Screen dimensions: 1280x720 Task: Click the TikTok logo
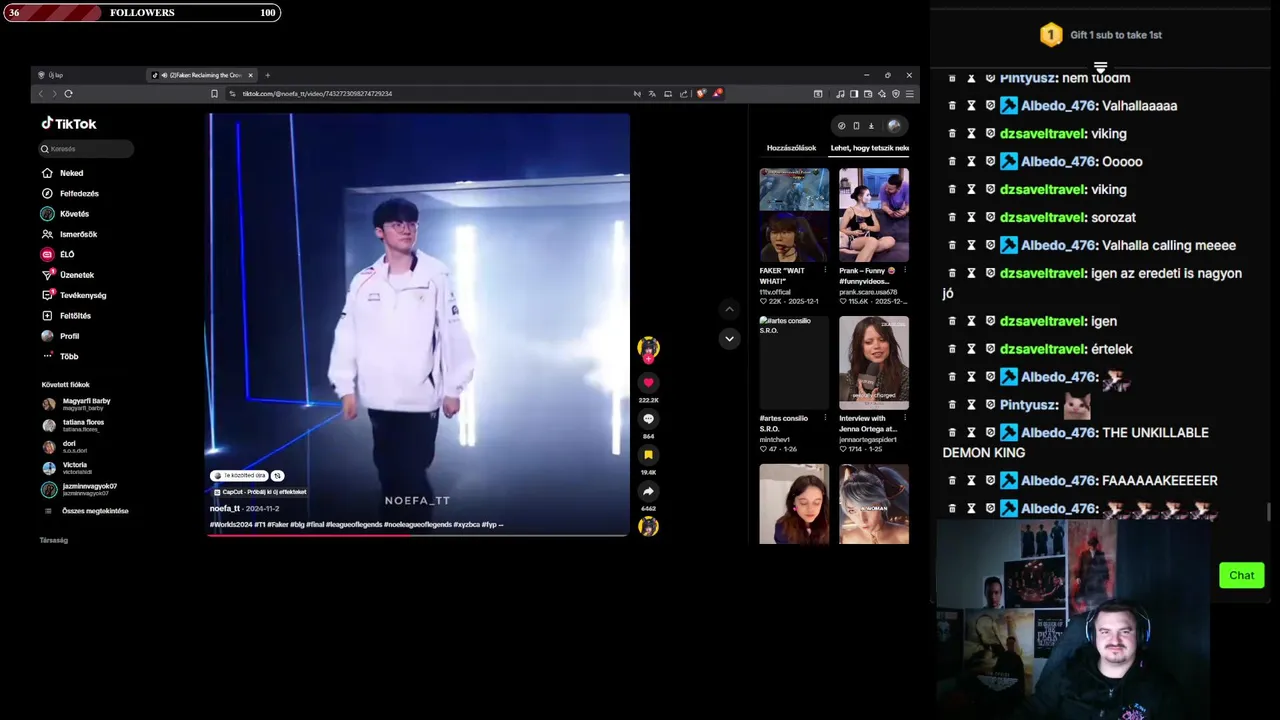tap(68, 124)
